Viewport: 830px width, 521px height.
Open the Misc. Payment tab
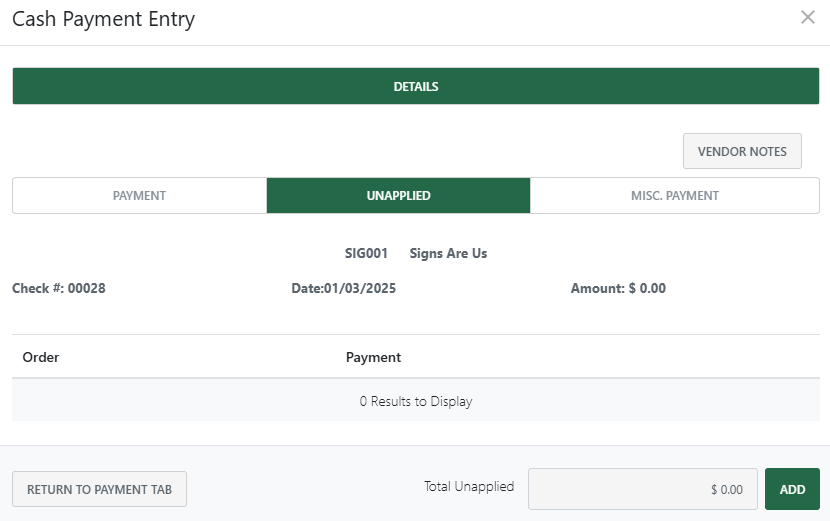675,196
